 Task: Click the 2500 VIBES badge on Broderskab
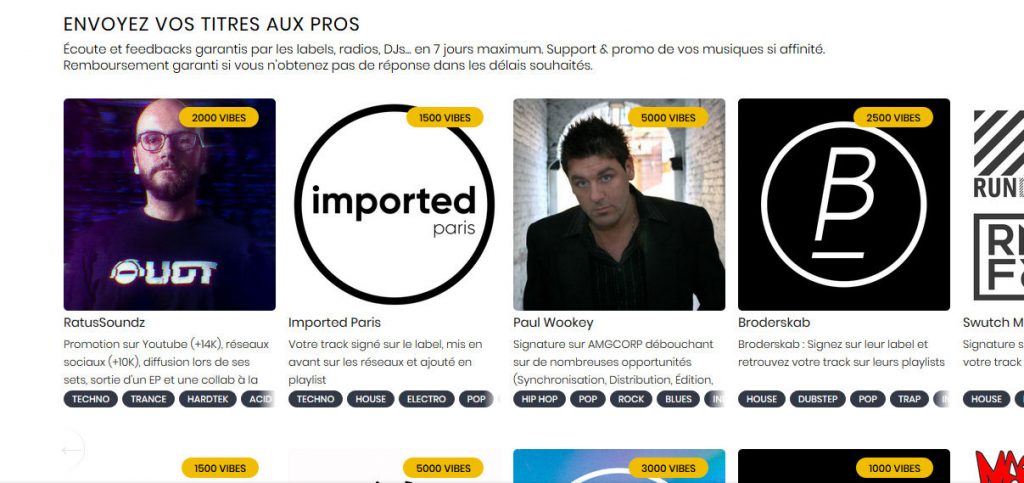click(x=893, y=117)
